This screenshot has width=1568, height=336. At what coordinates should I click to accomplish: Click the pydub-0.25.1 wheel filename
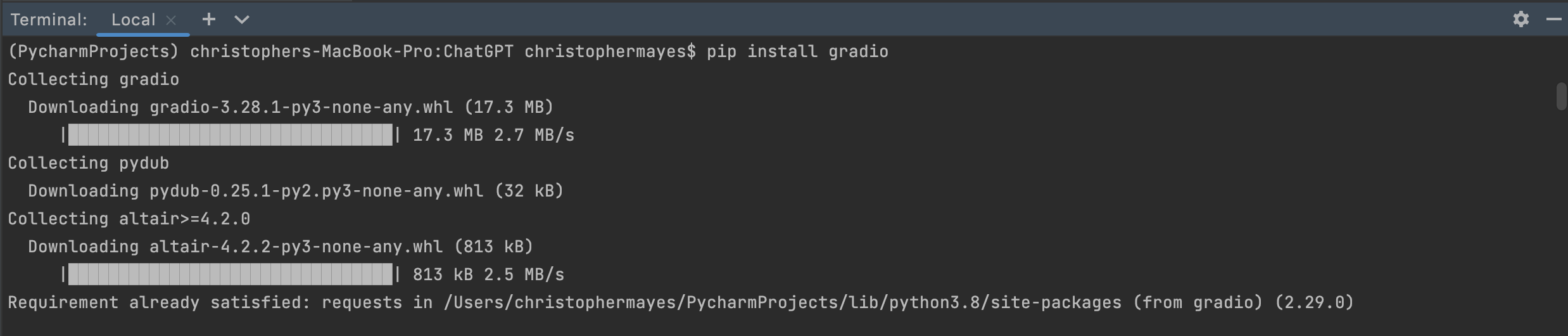[316, 191]
